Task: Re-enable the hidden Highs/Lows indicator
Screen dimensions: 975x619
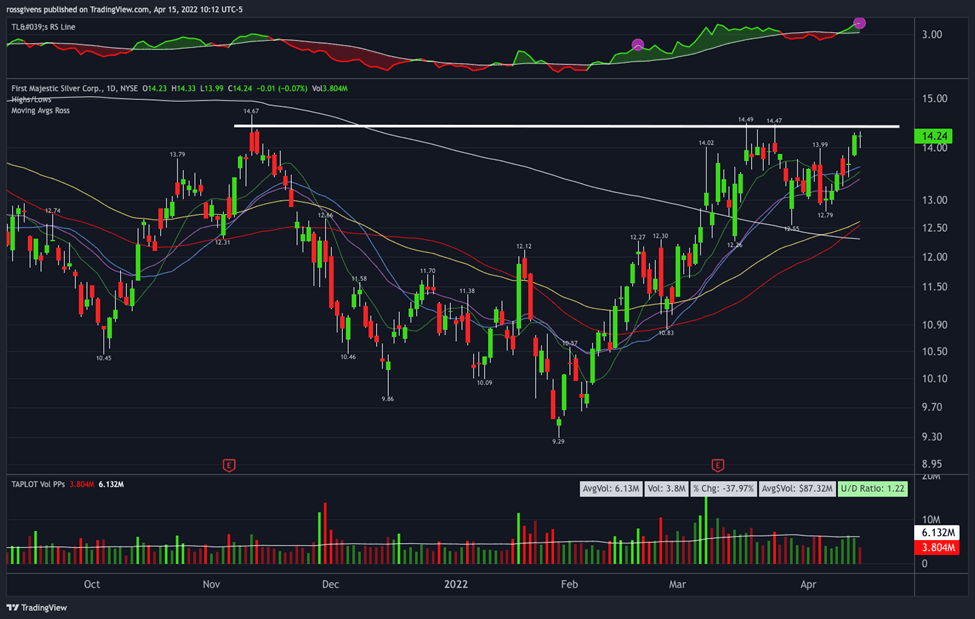Action: click(x=33, y=100)
